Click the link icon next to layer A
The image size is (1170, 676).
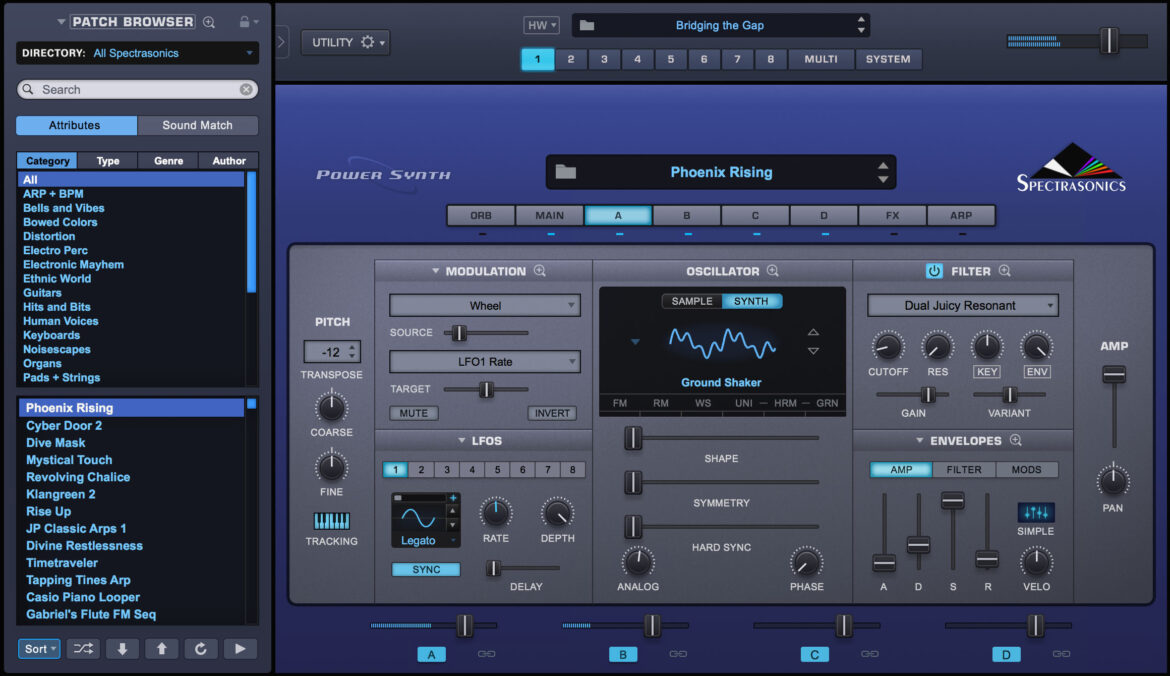pos(486,654)
